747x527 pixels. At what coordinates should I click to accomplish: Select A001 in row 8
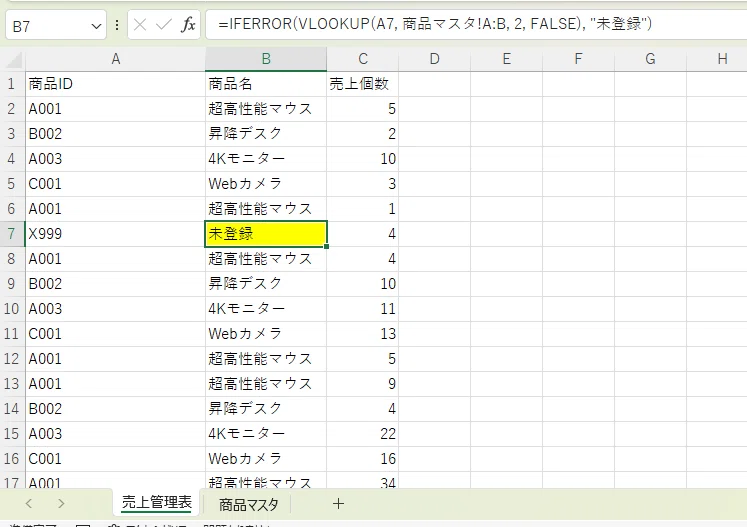115,259
